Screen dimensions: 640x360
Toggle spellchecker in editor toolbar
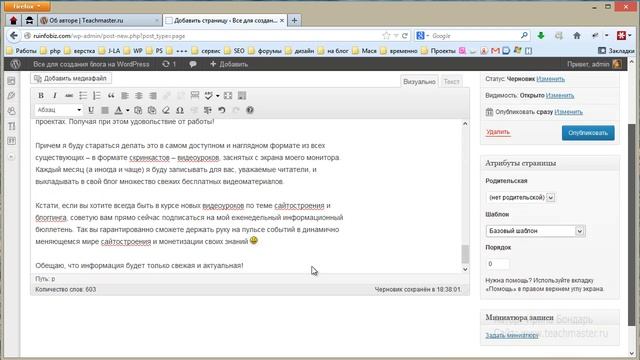pyautogui.click(x=209, y=96)
